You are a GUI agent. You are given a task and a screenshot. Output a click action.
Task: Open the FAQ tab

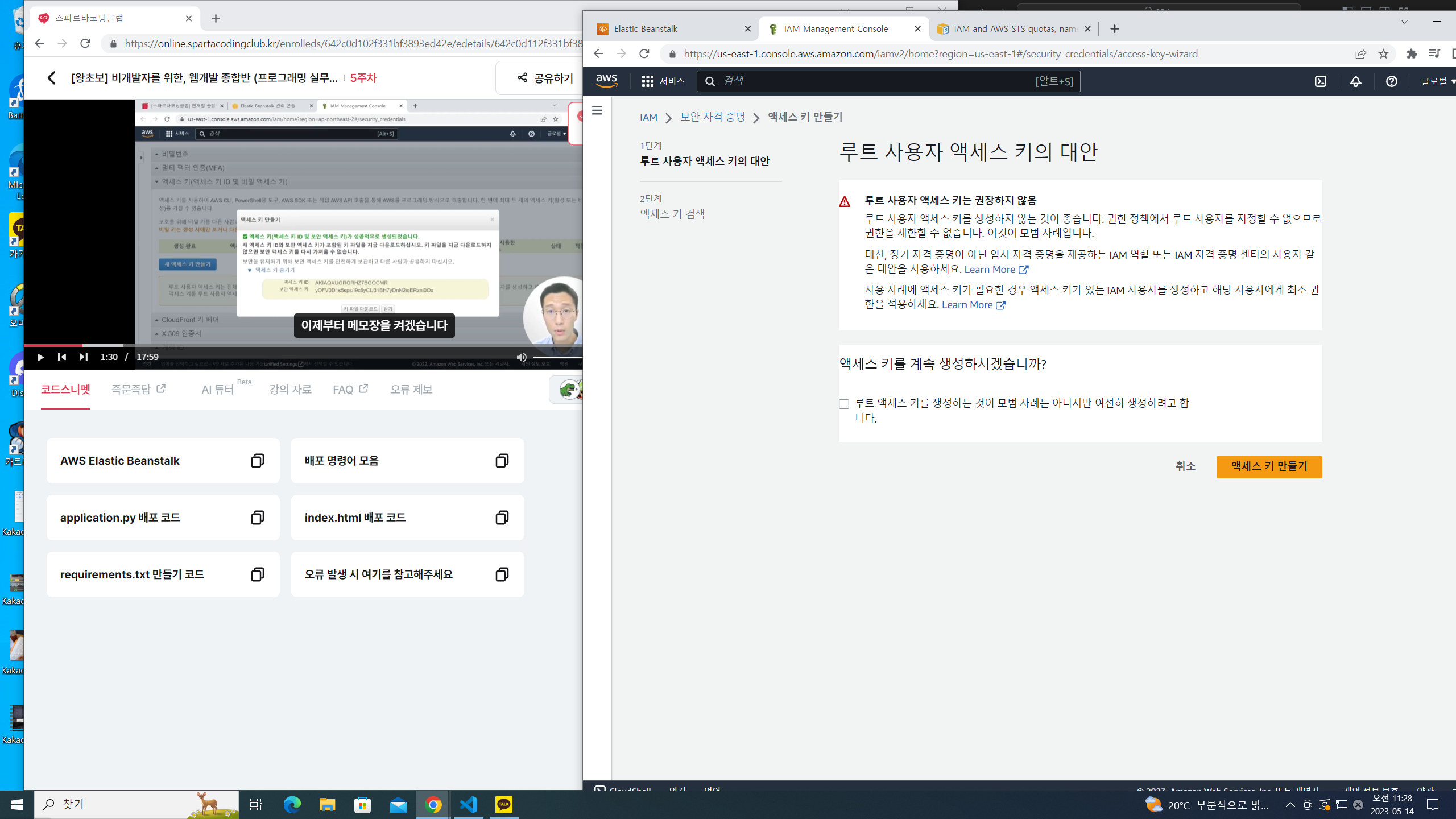[x=350, y=390]
